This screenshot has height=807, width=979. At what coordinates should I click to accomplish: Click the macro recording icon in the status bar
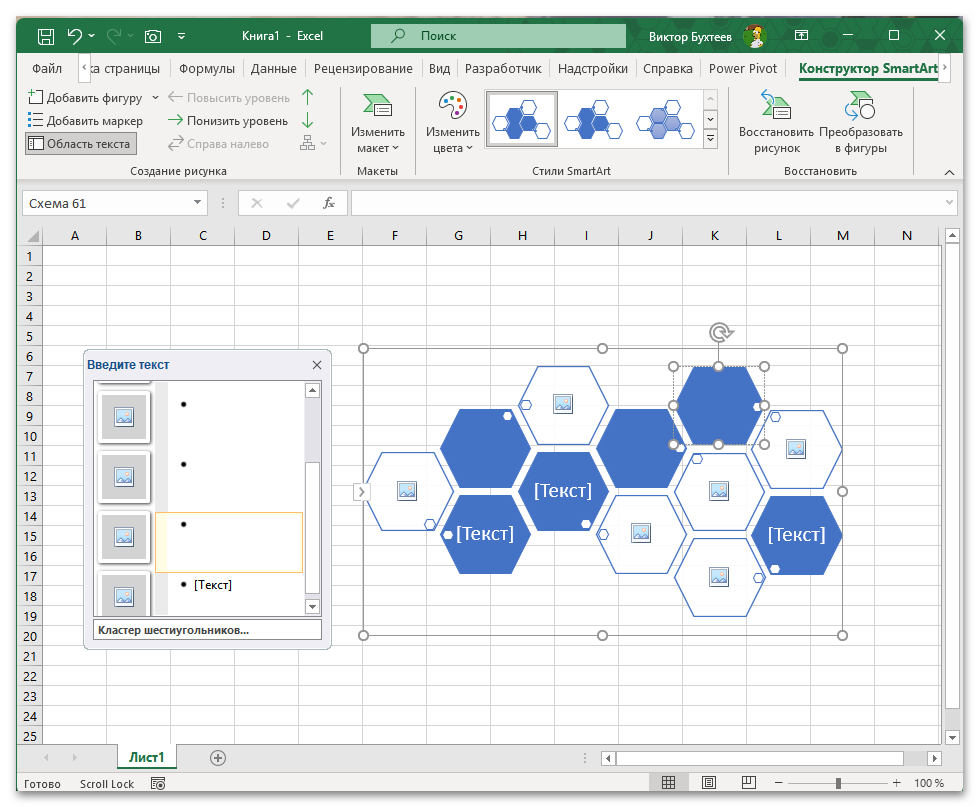click(x=158, y=783)
